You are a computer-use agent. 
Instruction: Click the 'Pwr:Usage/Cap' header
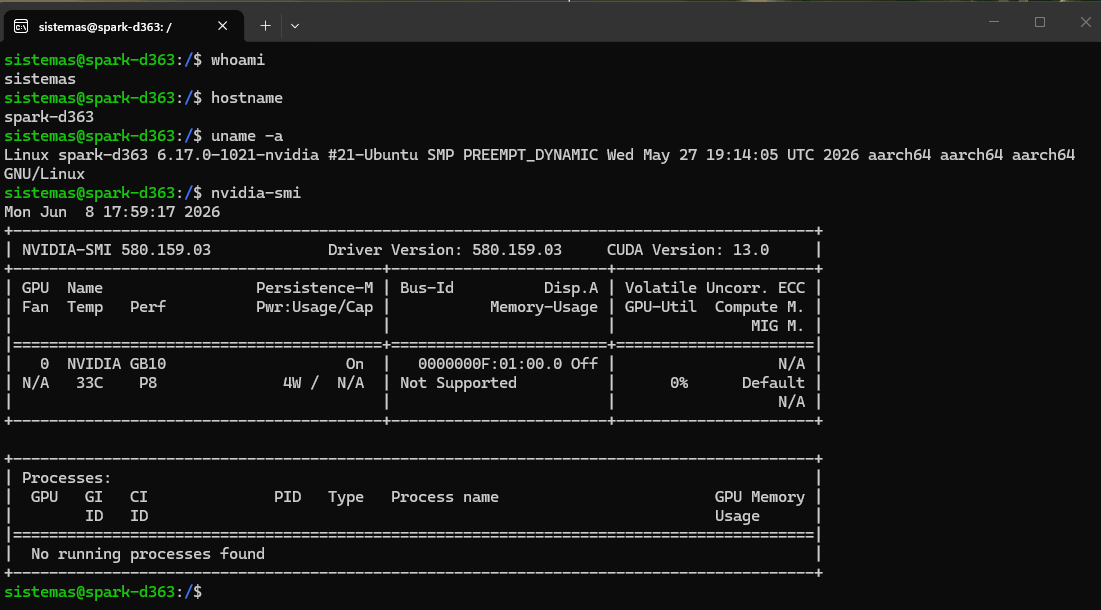315,307
